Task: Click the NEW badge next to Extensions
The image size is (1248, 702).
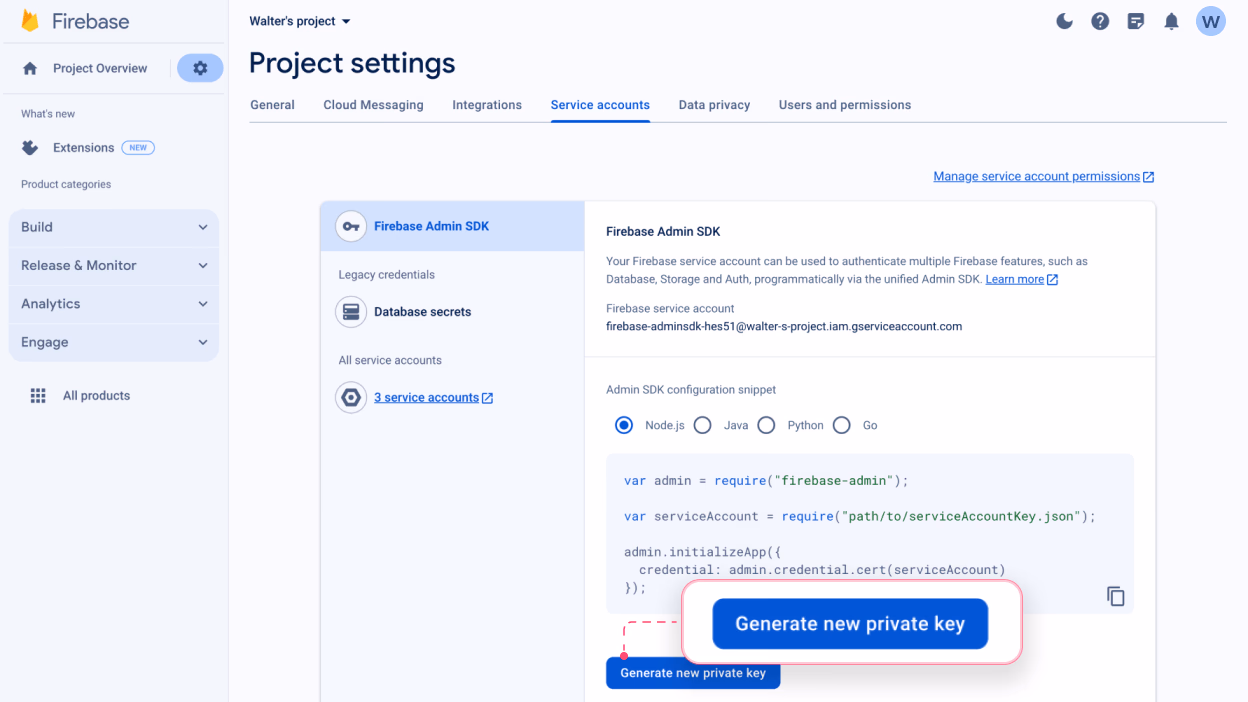Action: click(138, 147)
